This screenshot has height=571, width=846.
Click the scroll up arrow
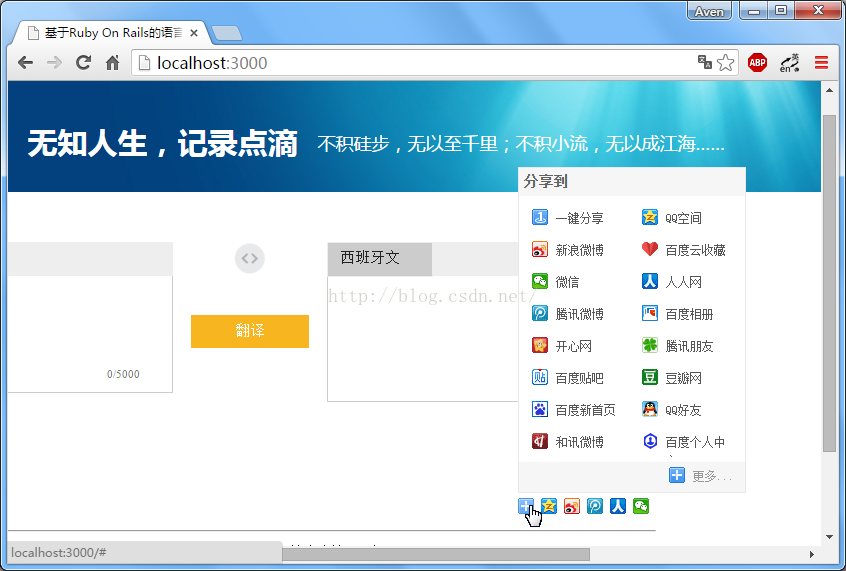point(829,90)
